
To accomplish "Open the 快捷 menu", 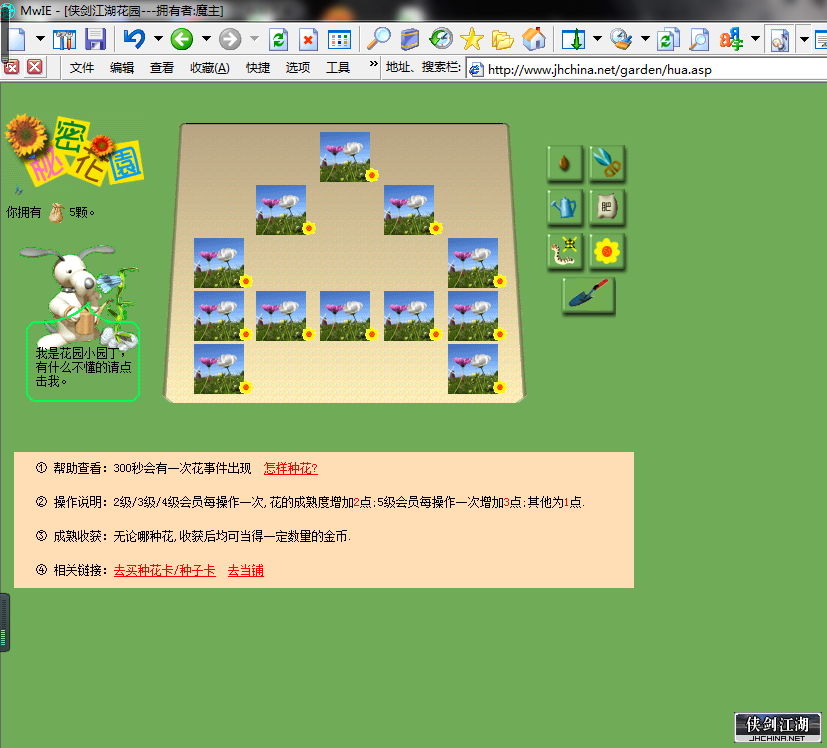I will [258, 68].
